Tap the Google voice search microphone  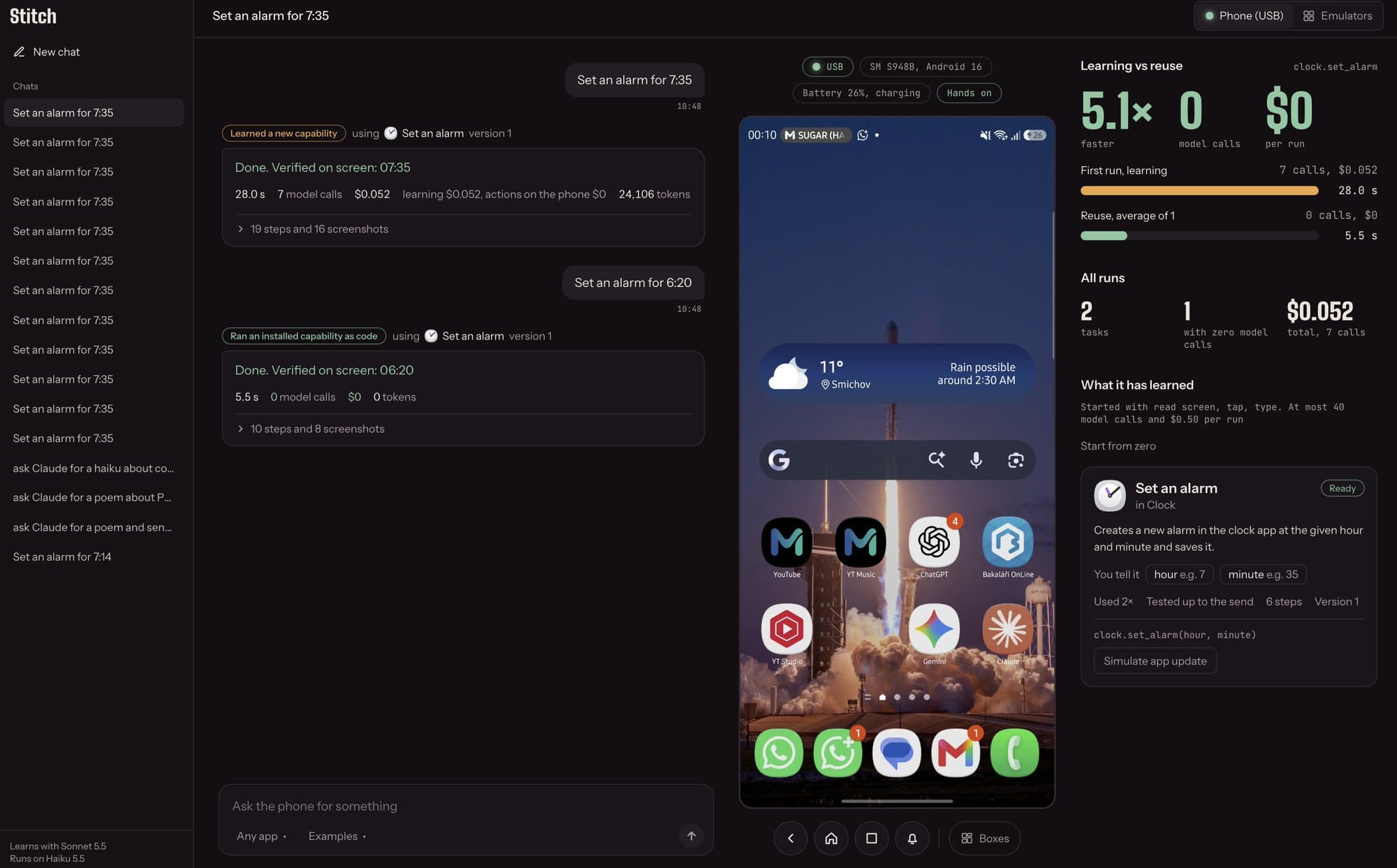coord(976,459)
